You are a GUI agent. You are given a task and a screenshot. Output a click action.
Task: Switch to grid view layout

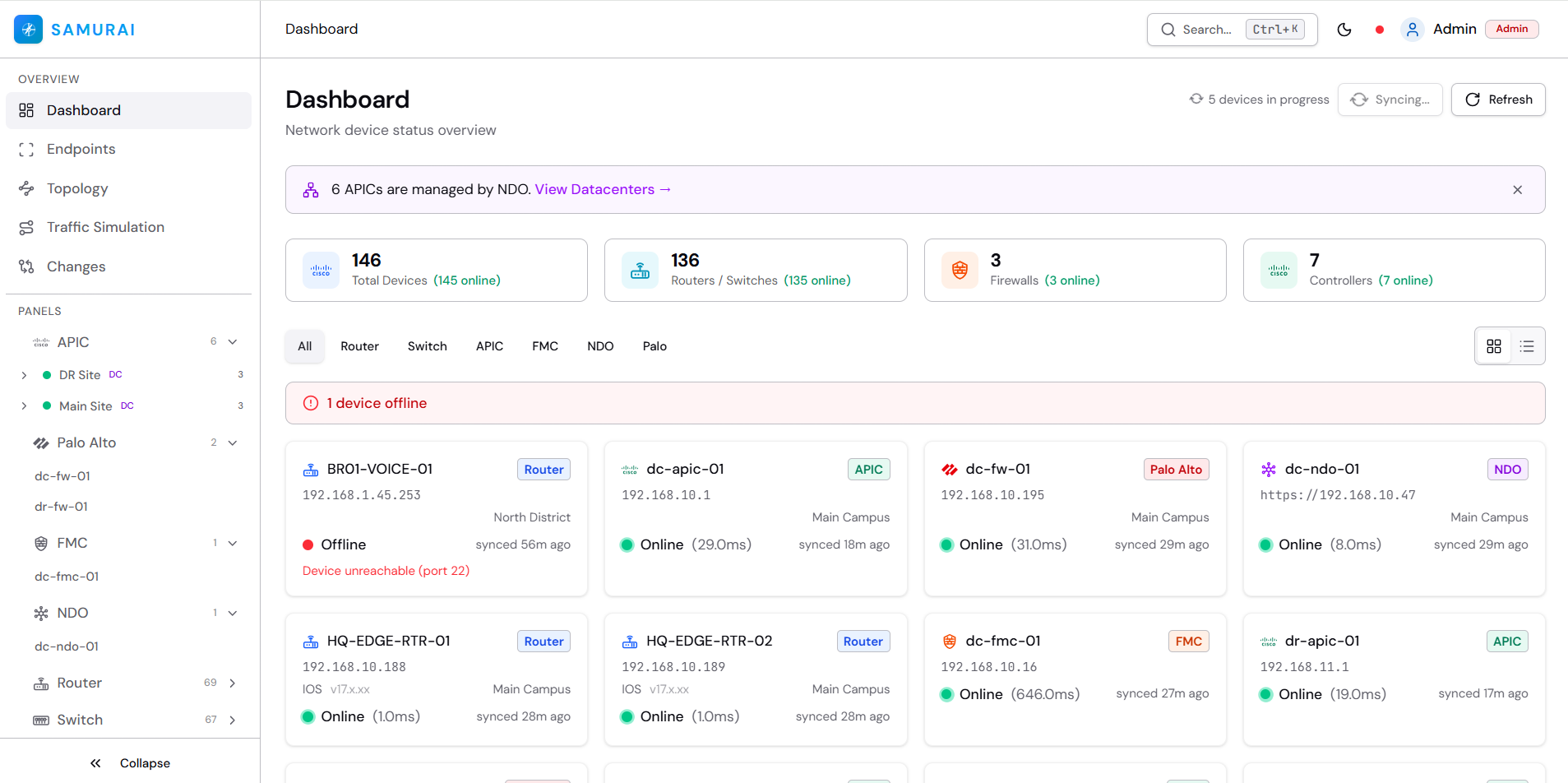pos(1494,346)
